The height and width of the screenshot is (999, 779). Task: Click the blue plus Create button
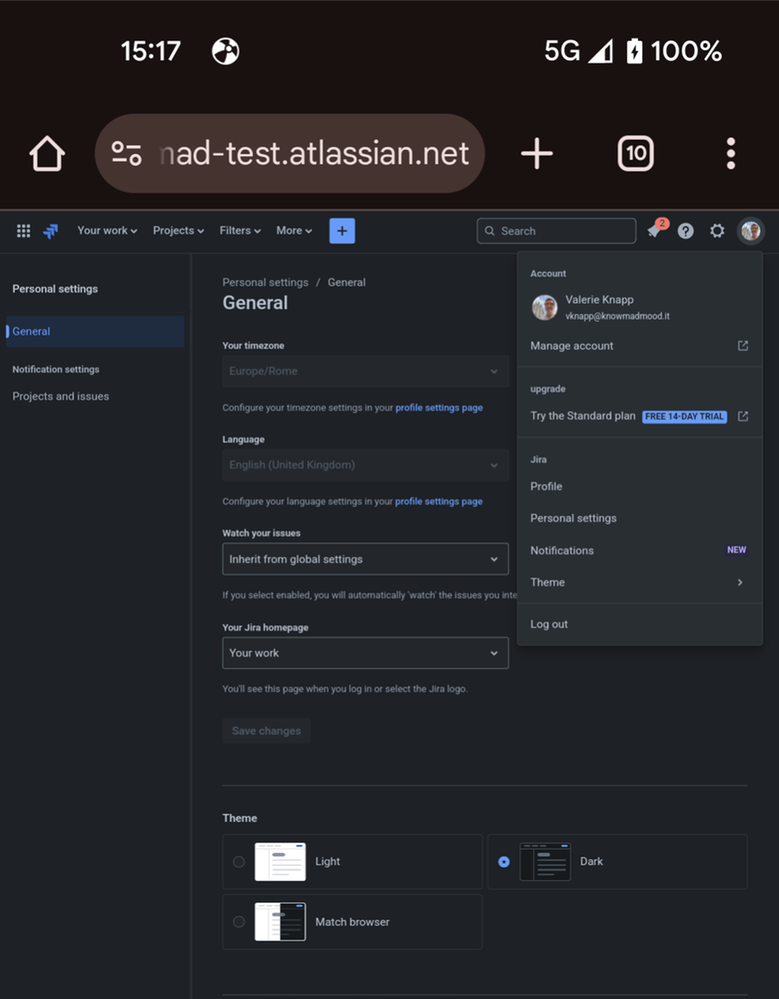[341, 230]
